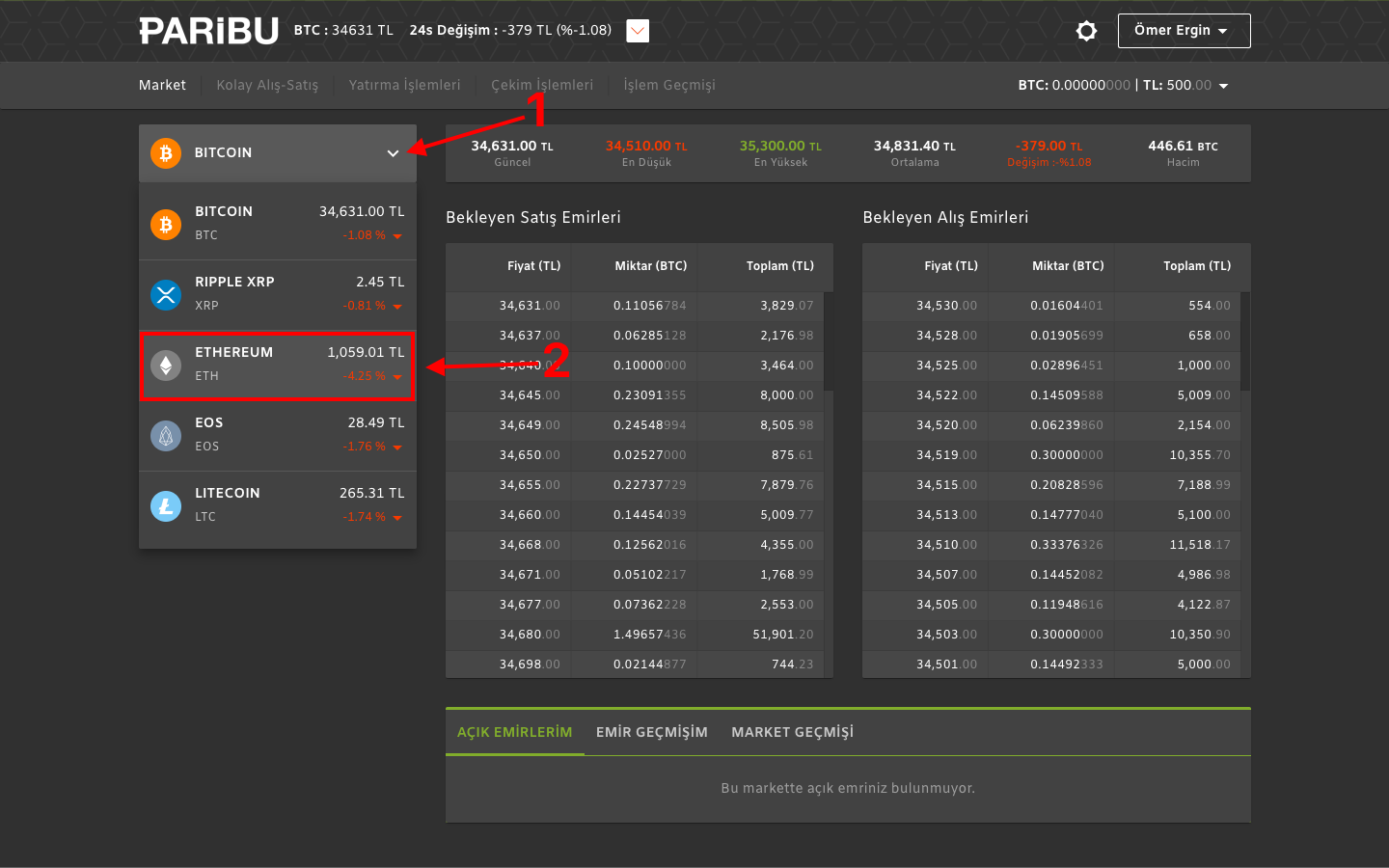Image resolution: width=1389 pixels, height=868 pixels.
Task: Expand the Bitcoin -1.08% change chevron
Action: click(x=397, y=234)
